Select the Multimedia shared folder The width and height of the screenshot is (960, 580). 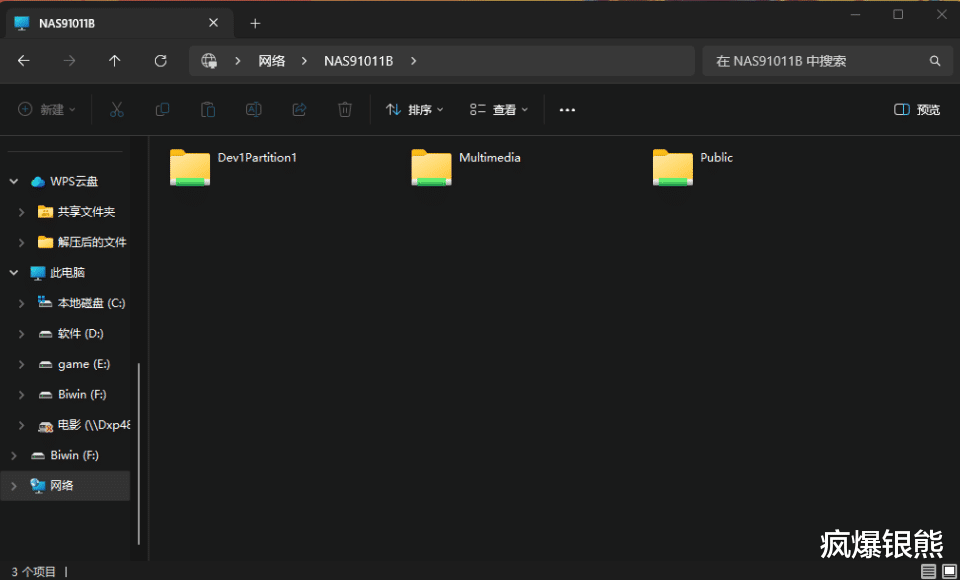click(432, 167)
